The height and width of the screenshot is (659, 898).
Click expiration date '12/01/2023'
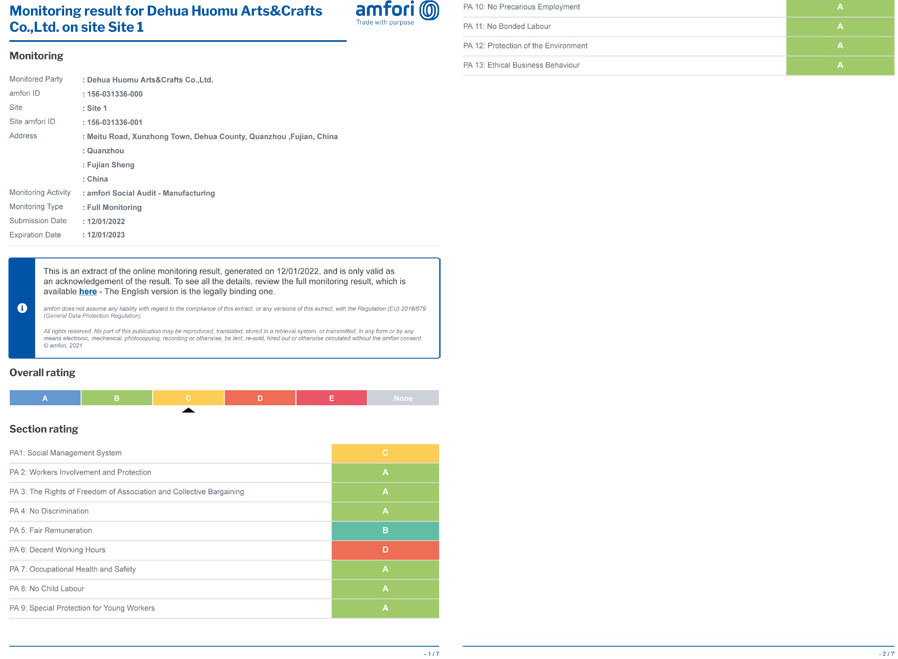[106, 235]
